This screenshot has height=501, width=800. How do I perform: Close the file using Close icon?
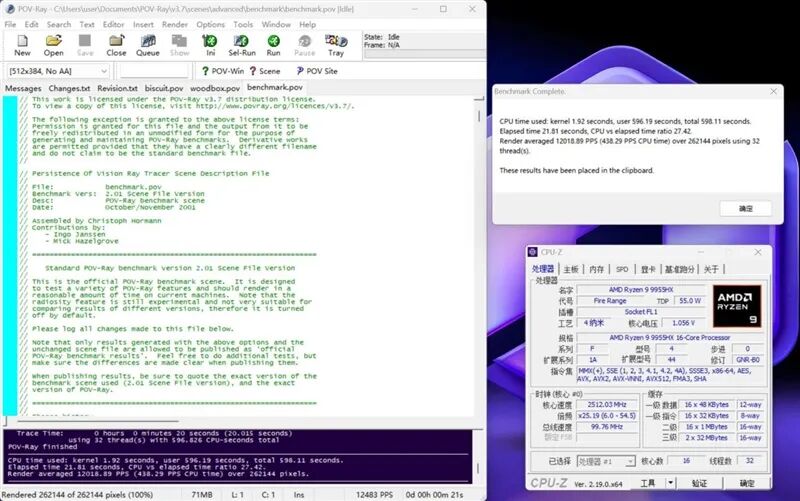[x=116, y=45]
